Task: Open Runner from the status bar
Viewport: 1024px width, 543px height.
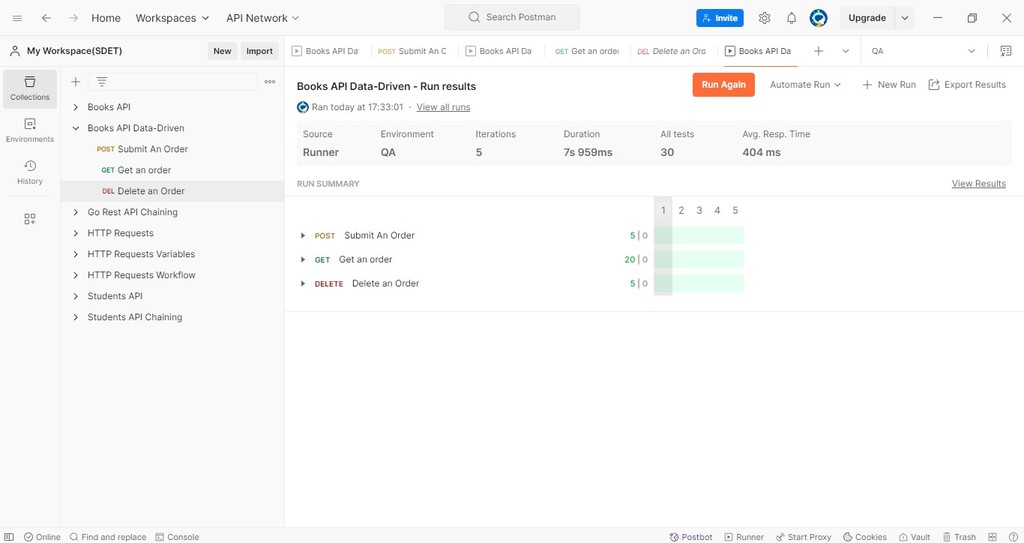Action: pos(744,537)
